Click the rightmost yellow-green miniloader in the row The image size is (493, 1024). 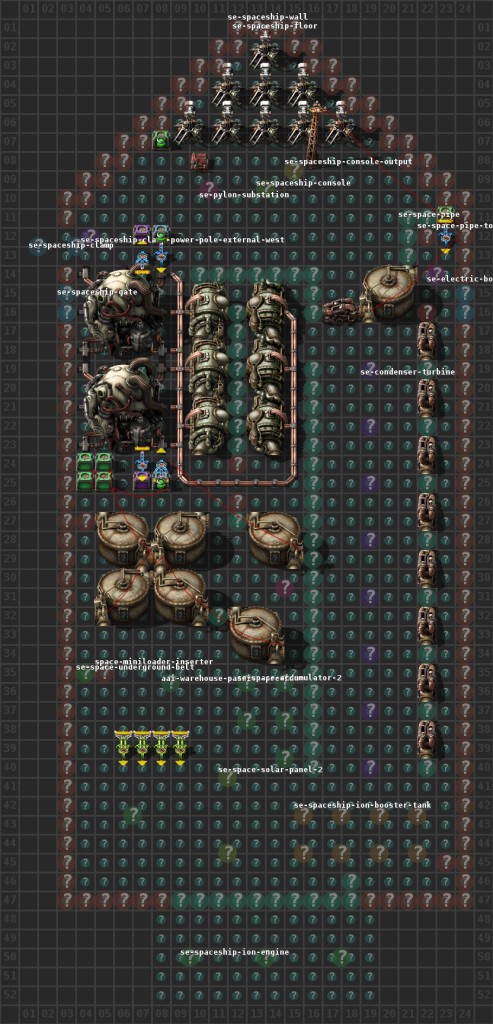[180, 746]
